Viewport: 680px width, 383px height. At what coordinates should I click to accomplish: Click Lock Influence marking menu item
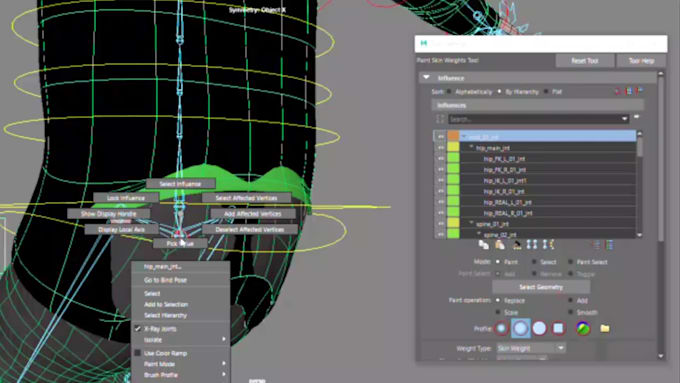coord(126,198)
